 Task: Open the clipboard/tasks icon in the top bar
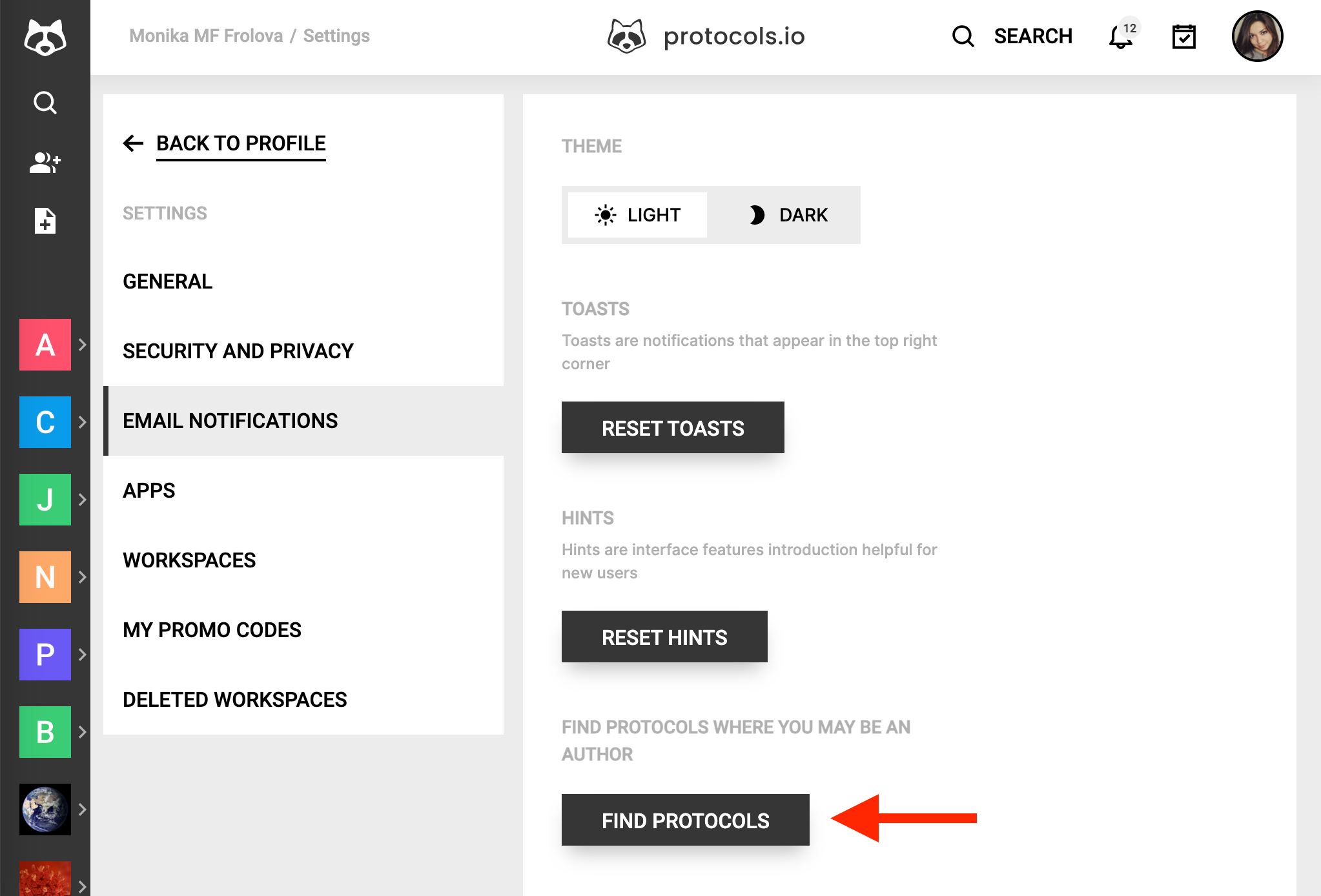click(1183, 37)
